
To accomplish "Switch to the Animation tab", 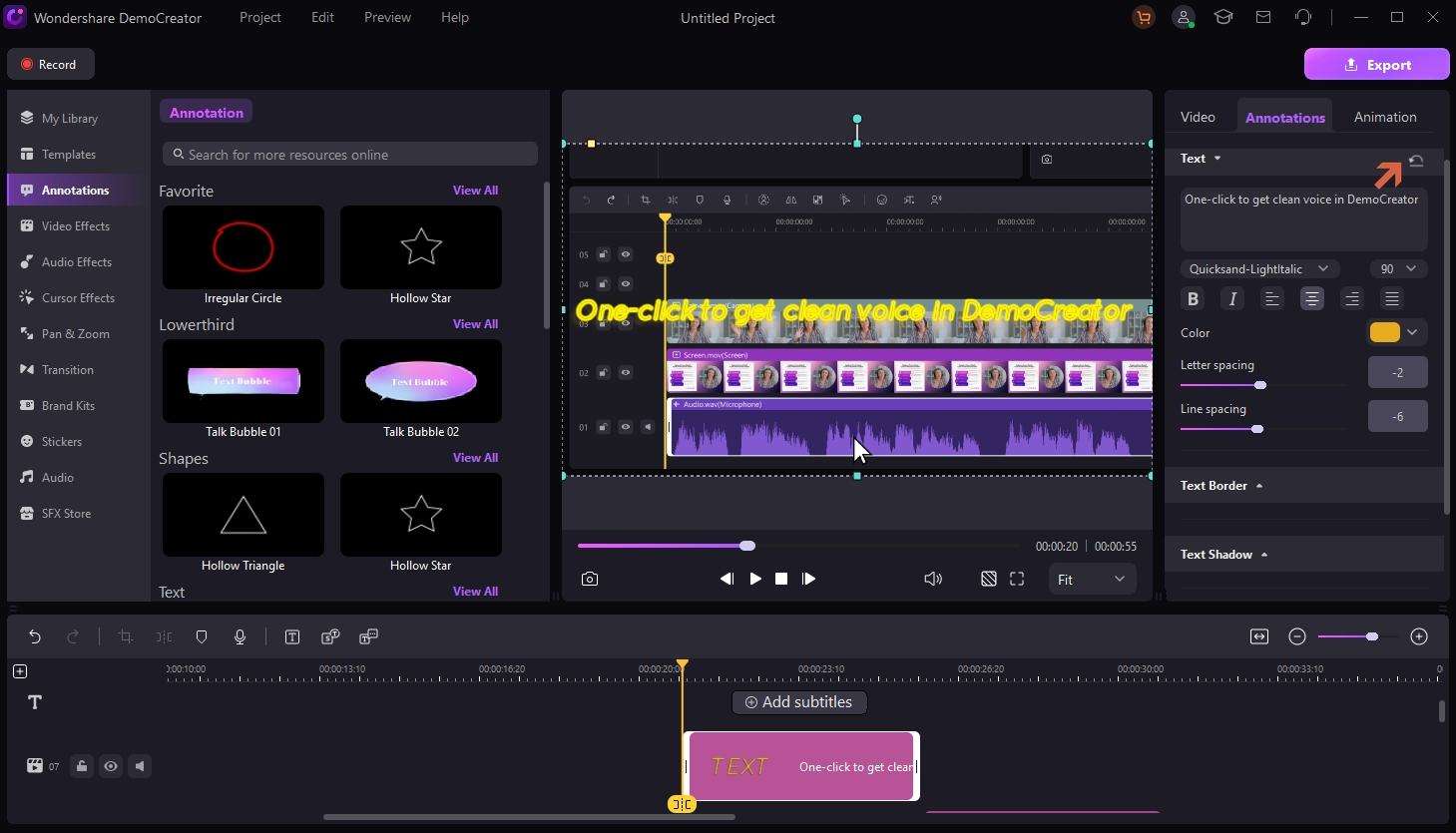I will click(x=1385, y=117).
